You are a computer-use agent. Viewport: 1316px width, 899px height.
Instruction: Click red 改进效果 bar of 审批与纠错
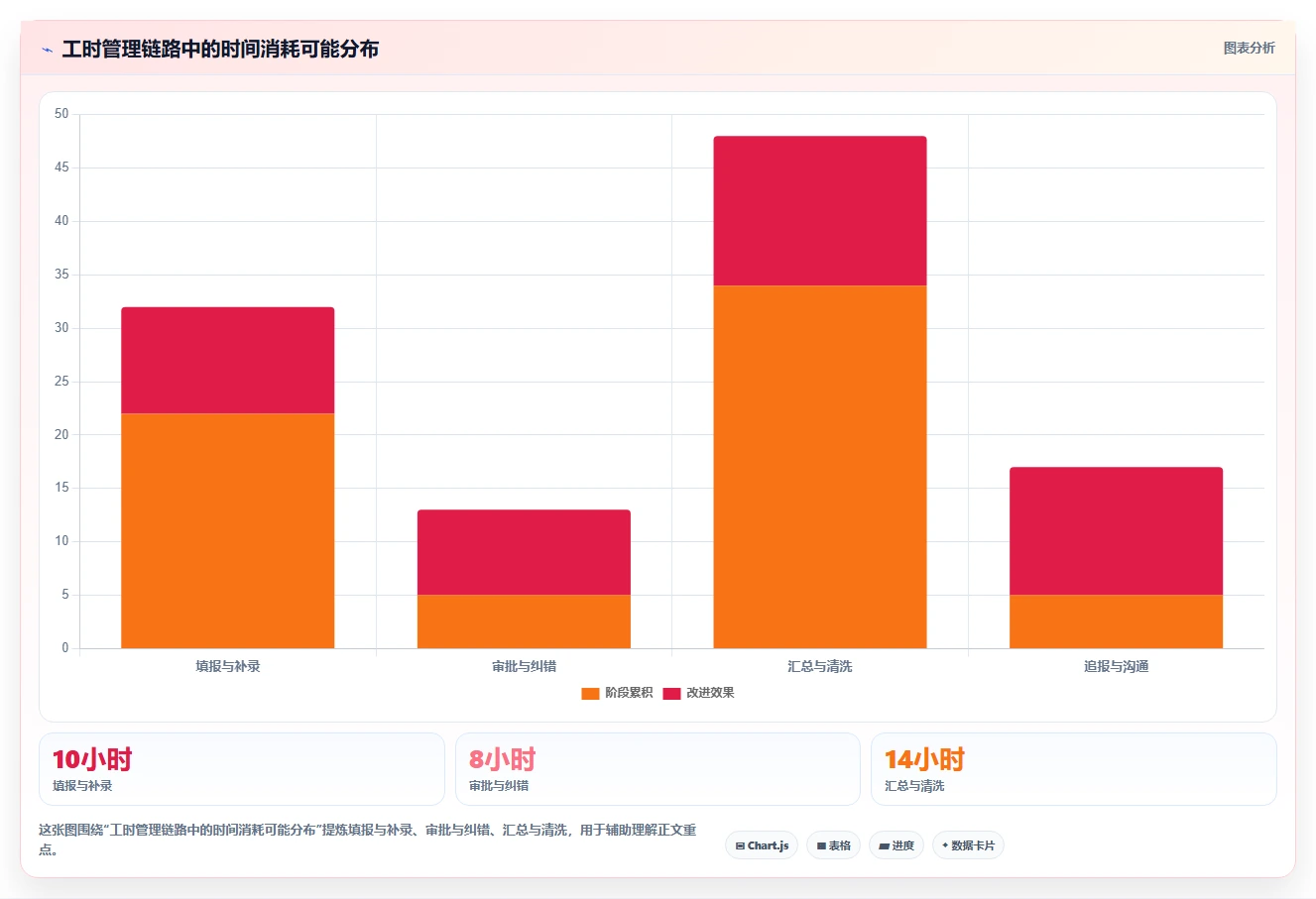click(x=524, y=552)
